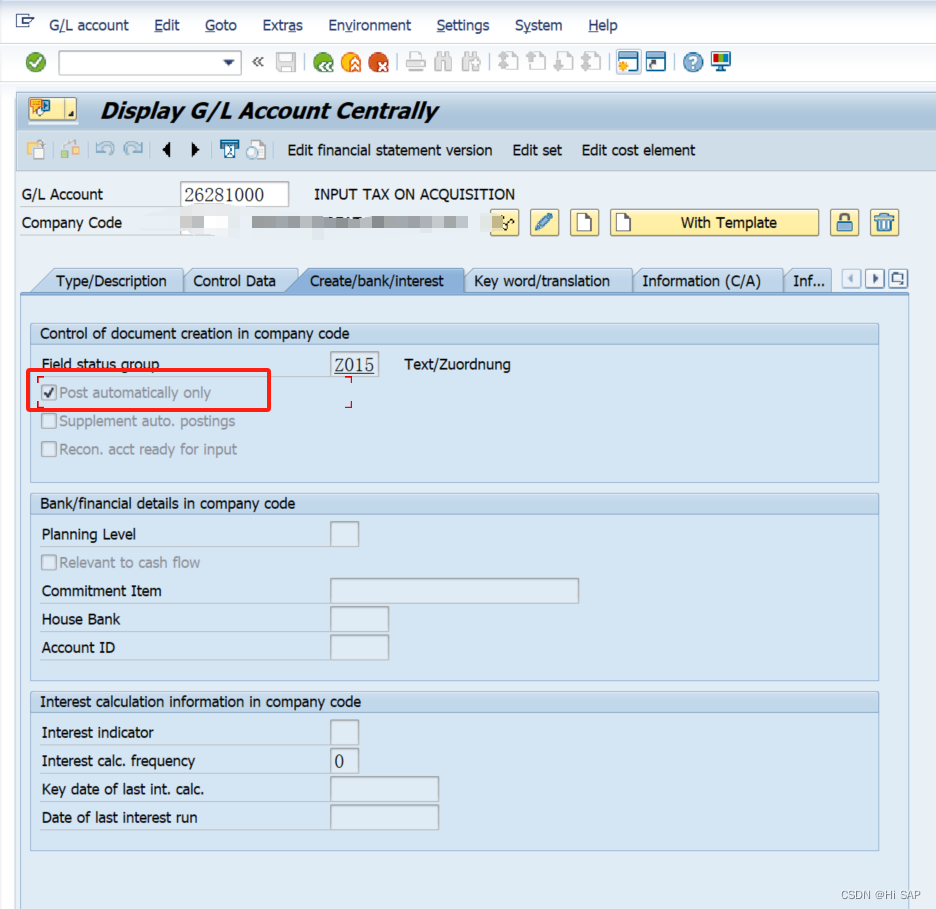The width and height of the screenshot is (936, 909).
Task: Enable Supplement auto. postings
Action: [x=48, y=421]
